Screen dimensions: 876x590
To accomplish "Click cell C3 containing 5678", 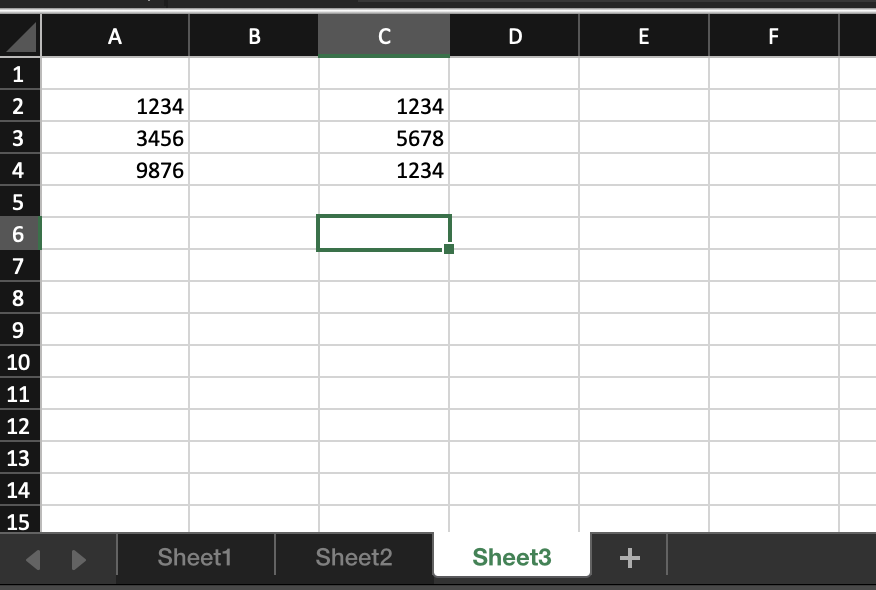I will [384, 137].
